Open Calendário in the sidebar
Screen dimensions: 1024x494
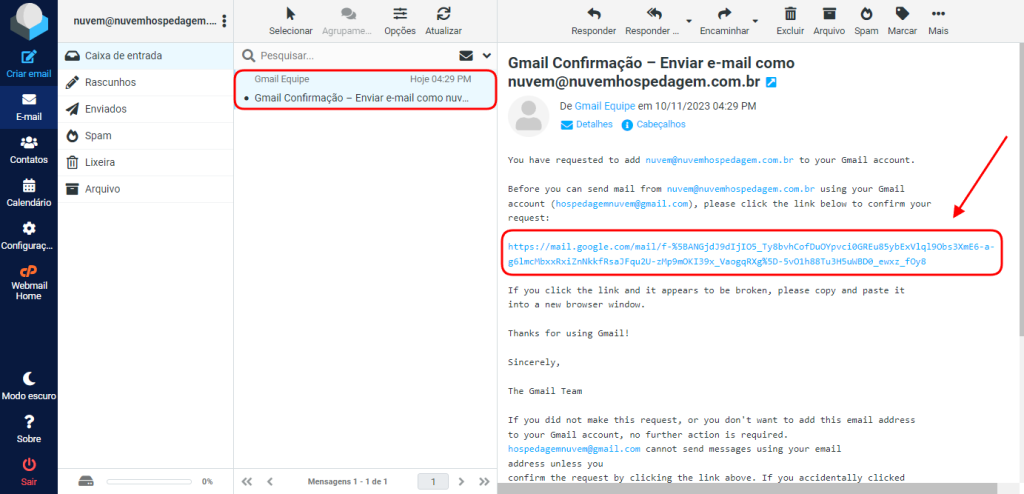pyautogui.click(x=29, y=193)
